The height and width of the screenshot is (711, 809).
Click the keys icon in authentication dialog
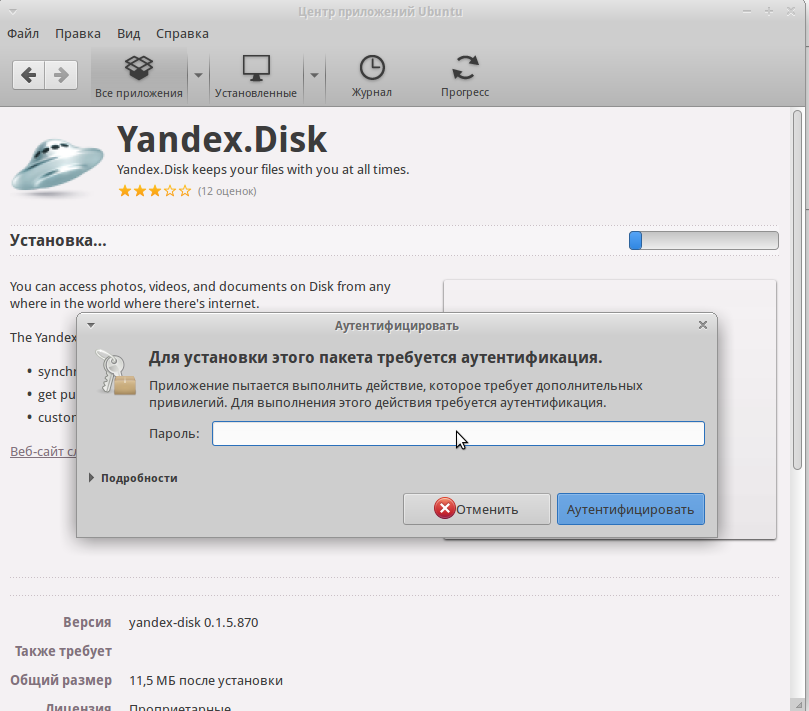(112, 371)
